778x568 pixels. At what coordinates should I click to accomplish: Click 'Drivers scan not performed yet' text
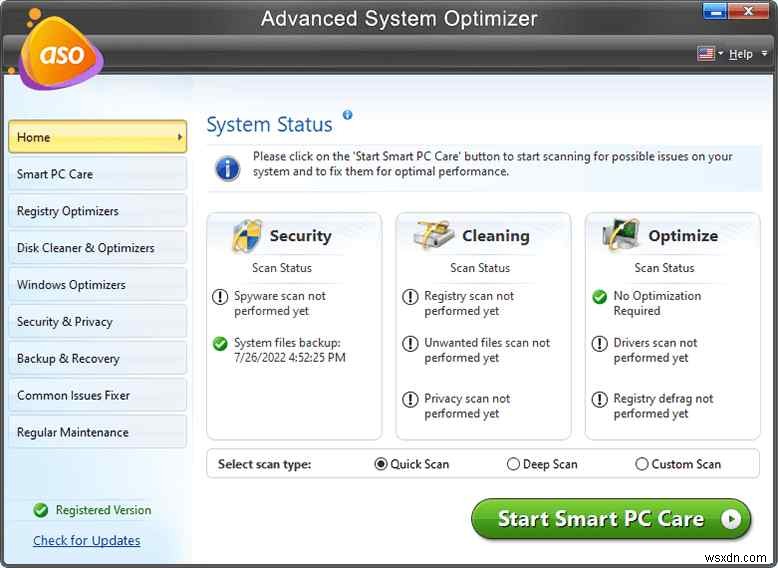(x=655, y=350)
